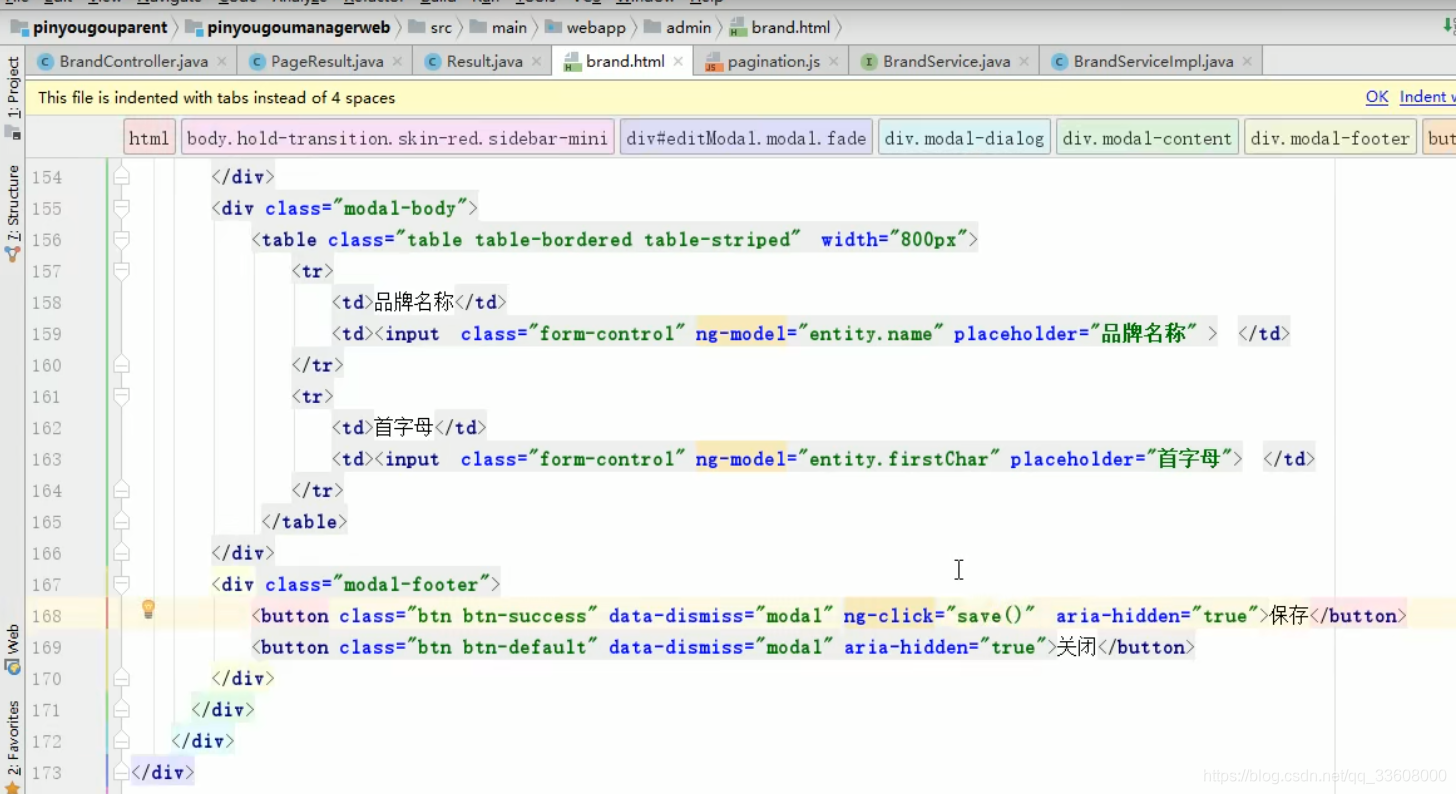The height and width of the screenshot is (794, 1456).
Task: Click the lightbulb intention icon on line 168
Action: (148, 608)
